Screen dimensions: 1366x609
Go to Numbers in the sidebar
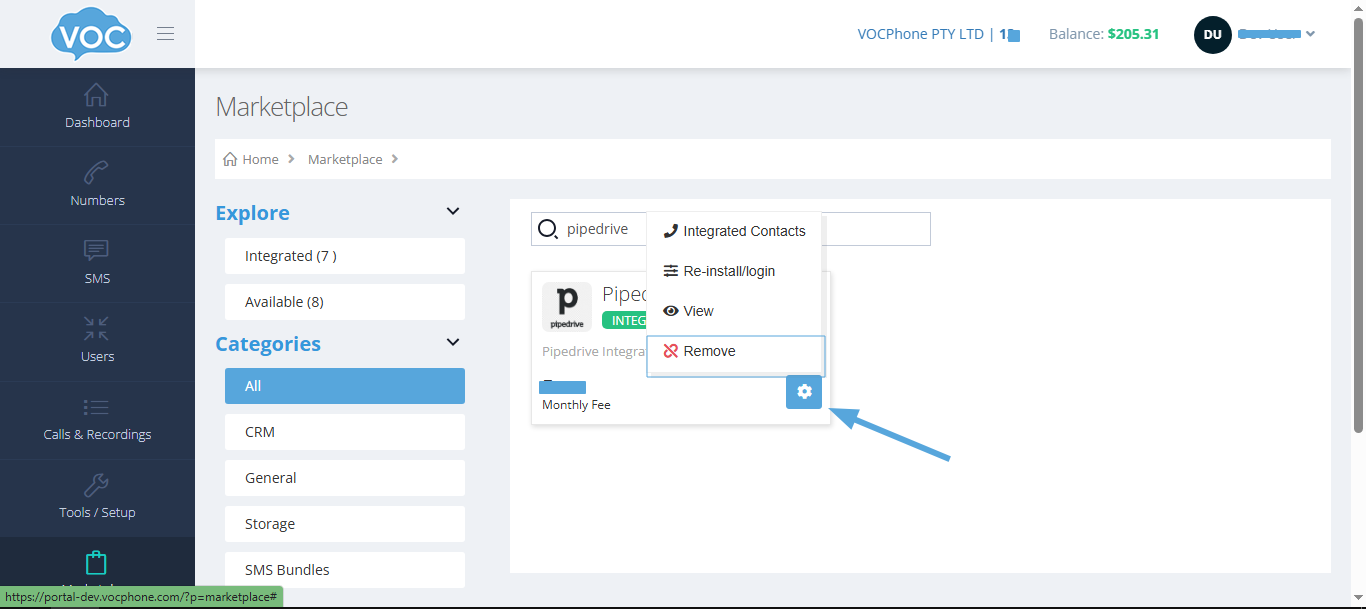tap(97, 185)
